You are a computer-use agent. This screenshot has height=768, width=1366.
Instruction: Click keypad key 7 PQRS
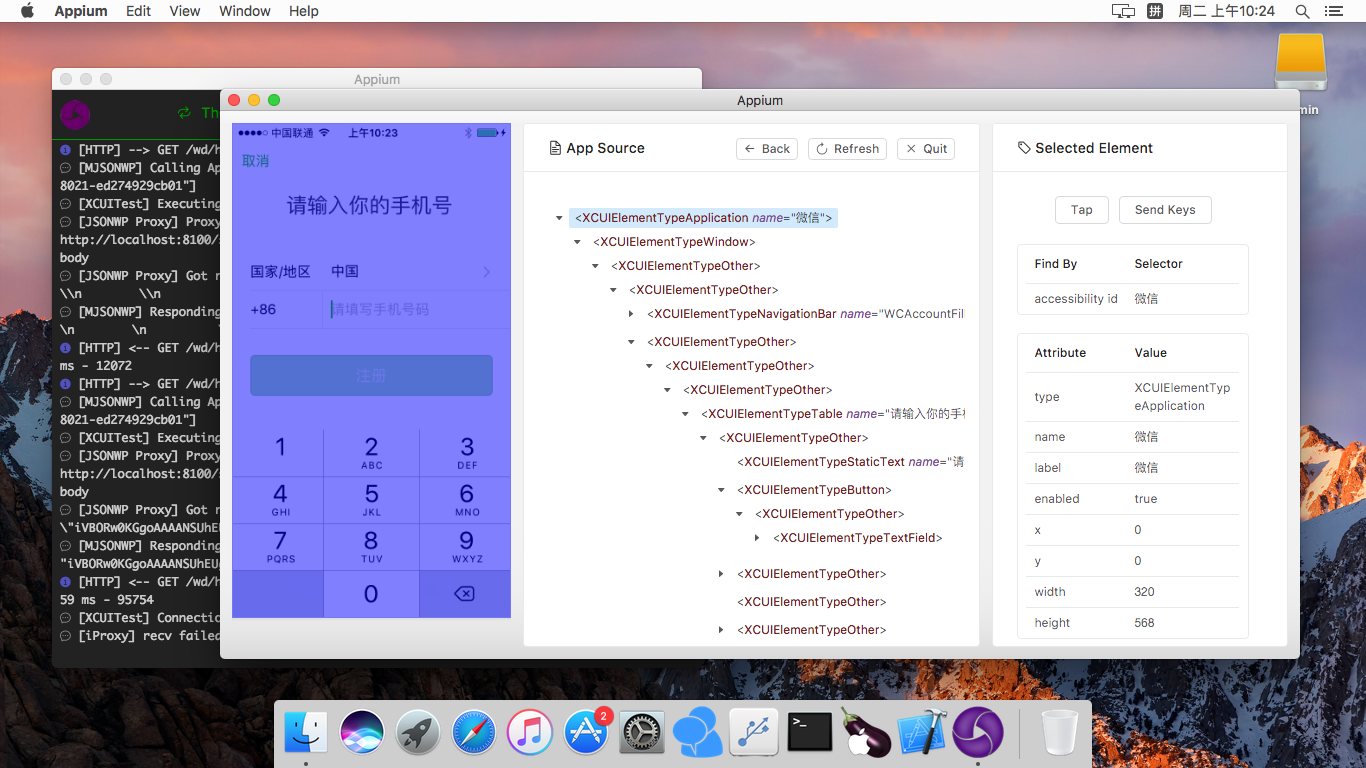pos(278,546)
